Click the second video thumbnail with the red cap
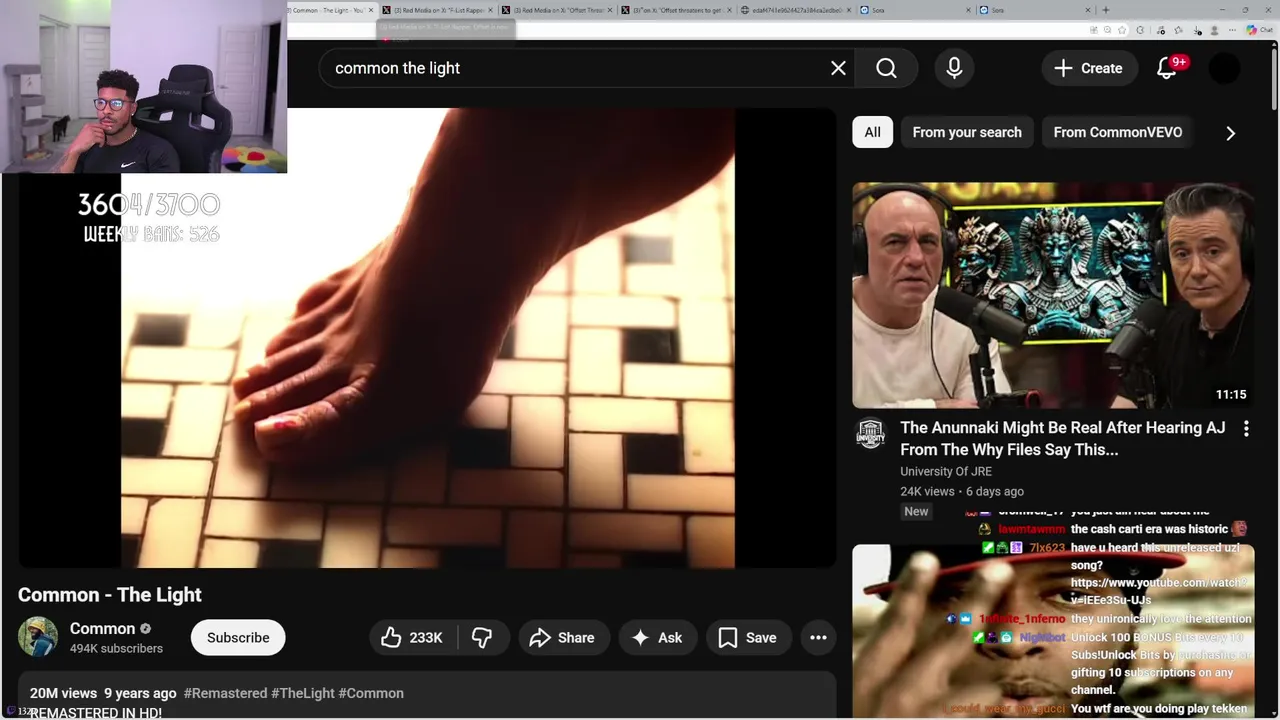1280x720 pixels. tap(1053, 632)
